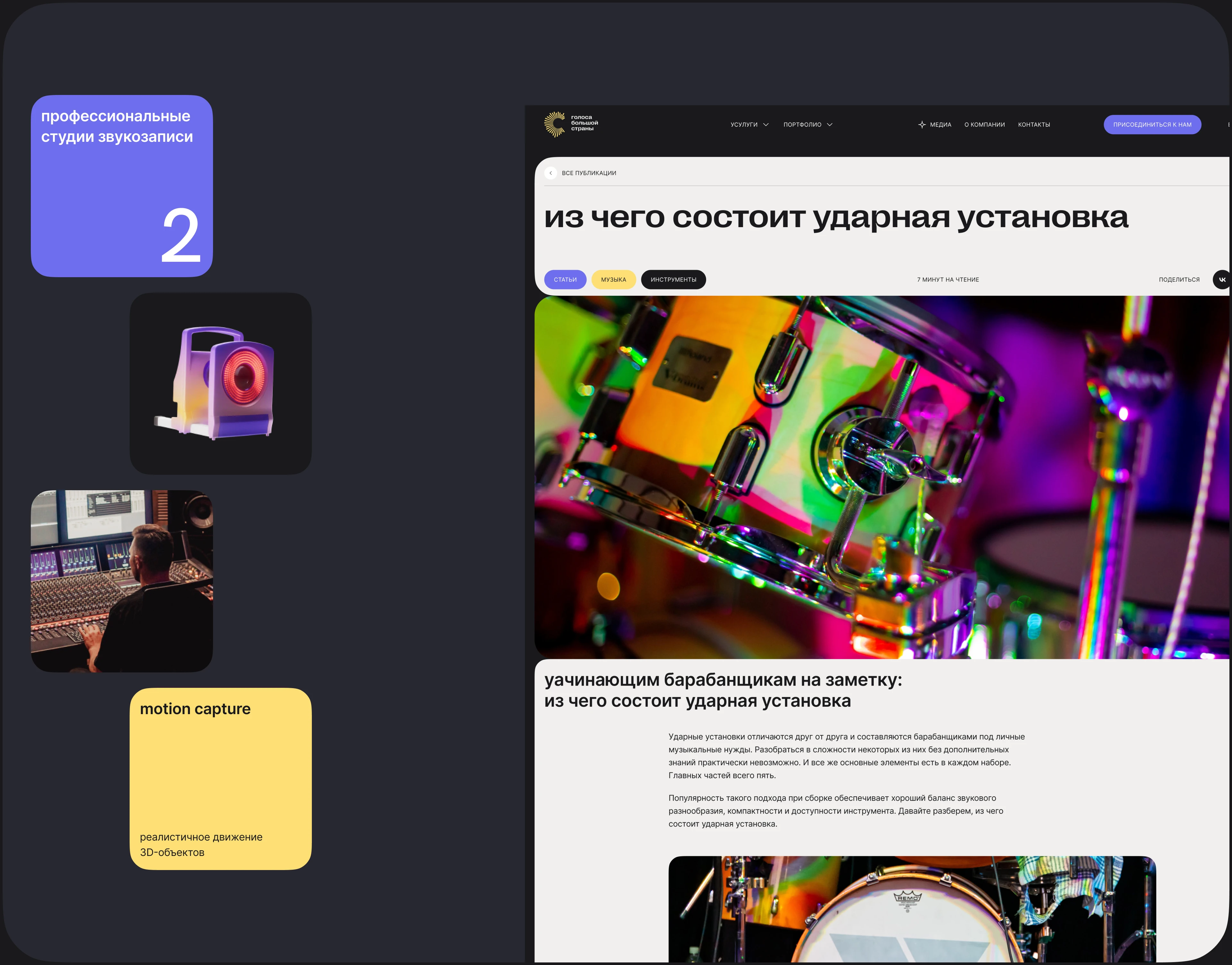
Task: Click the purple card numbered 2
Action: [122, 186]
